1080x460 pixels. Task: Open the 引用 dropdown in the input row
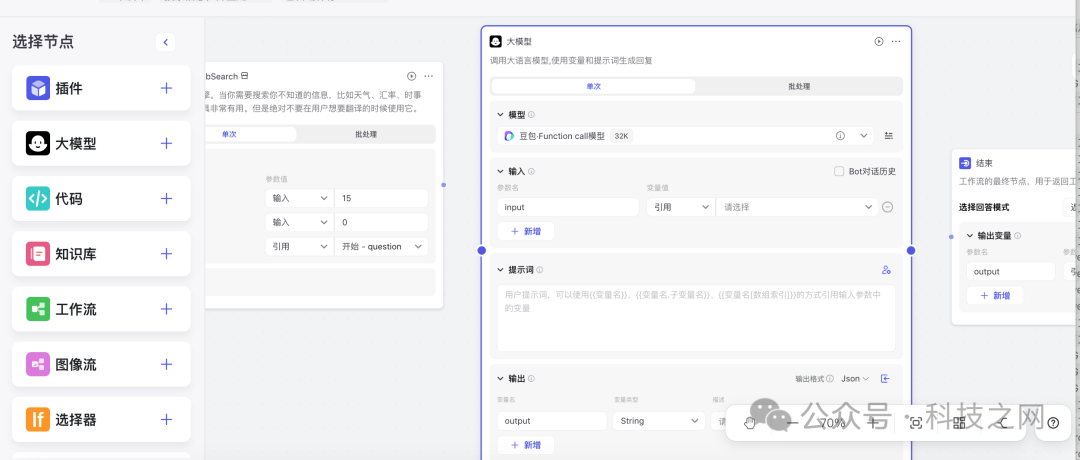[681, 207]
